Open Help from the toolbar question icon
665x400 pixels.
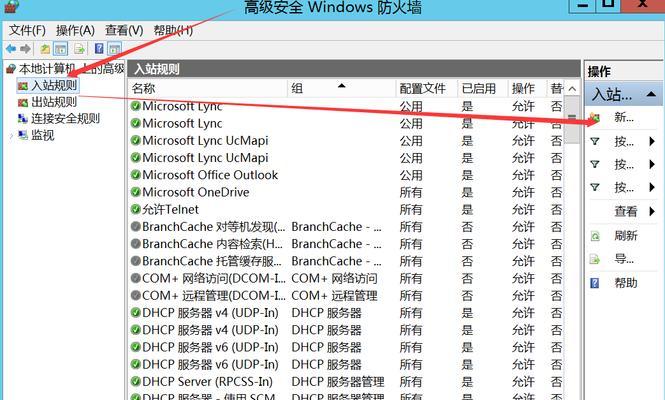(x=99, y=49)
